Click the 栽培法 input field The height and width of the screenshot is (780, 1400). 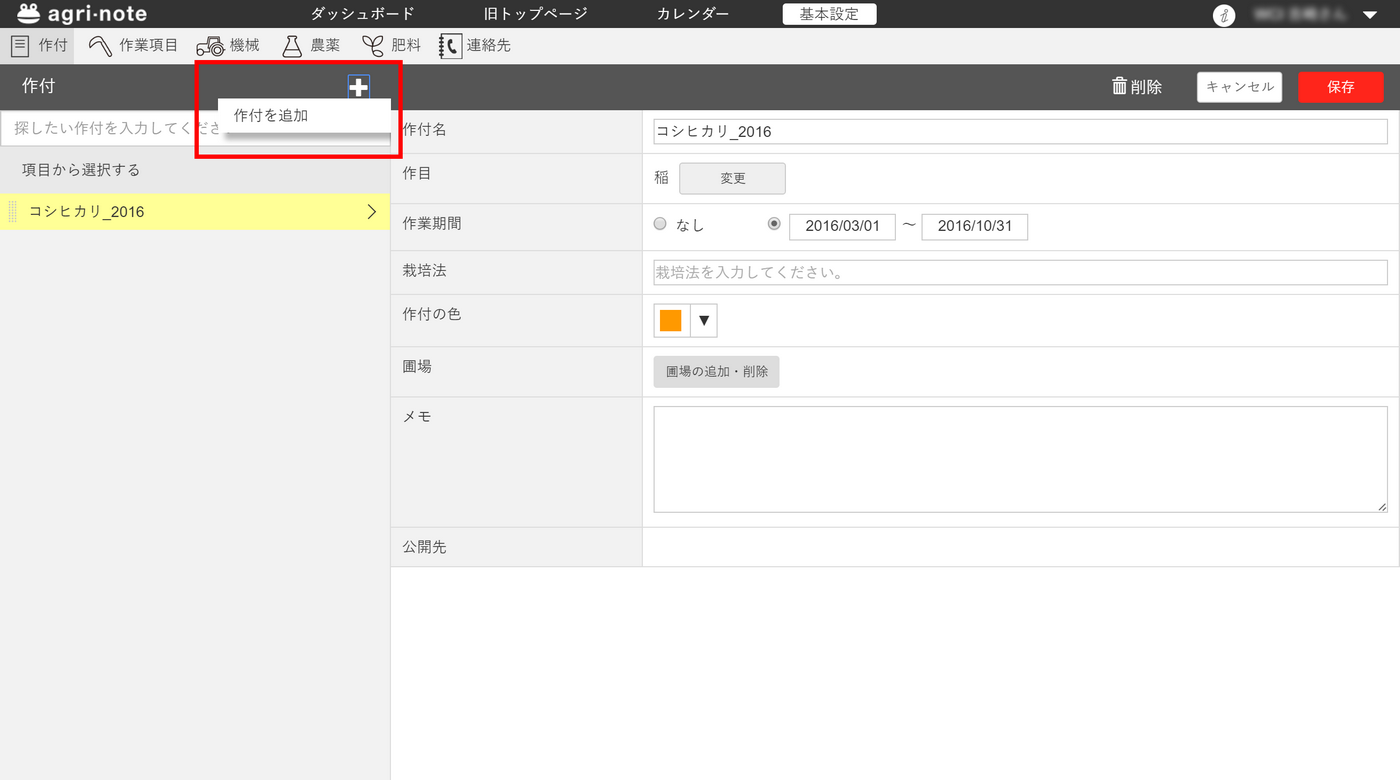[1020, 272]
